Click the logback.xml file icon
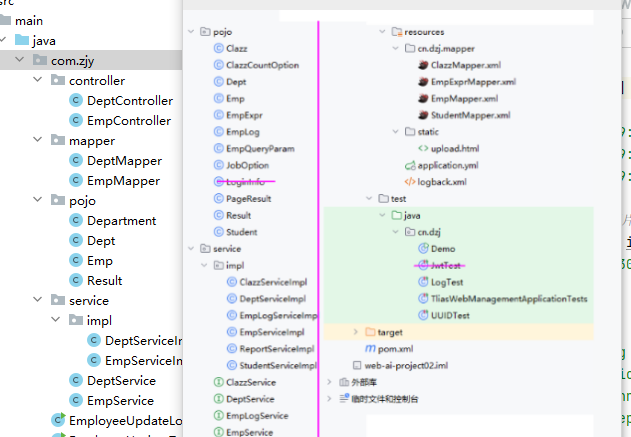631x437 pixels. coord(409,181)
